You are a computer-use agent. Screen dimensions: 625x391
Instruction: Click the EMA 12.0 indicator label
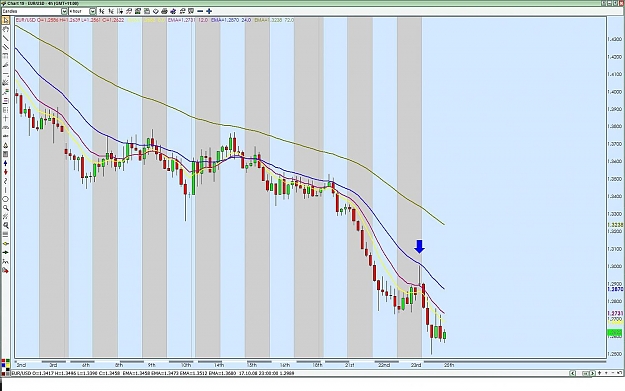(188, 20)
